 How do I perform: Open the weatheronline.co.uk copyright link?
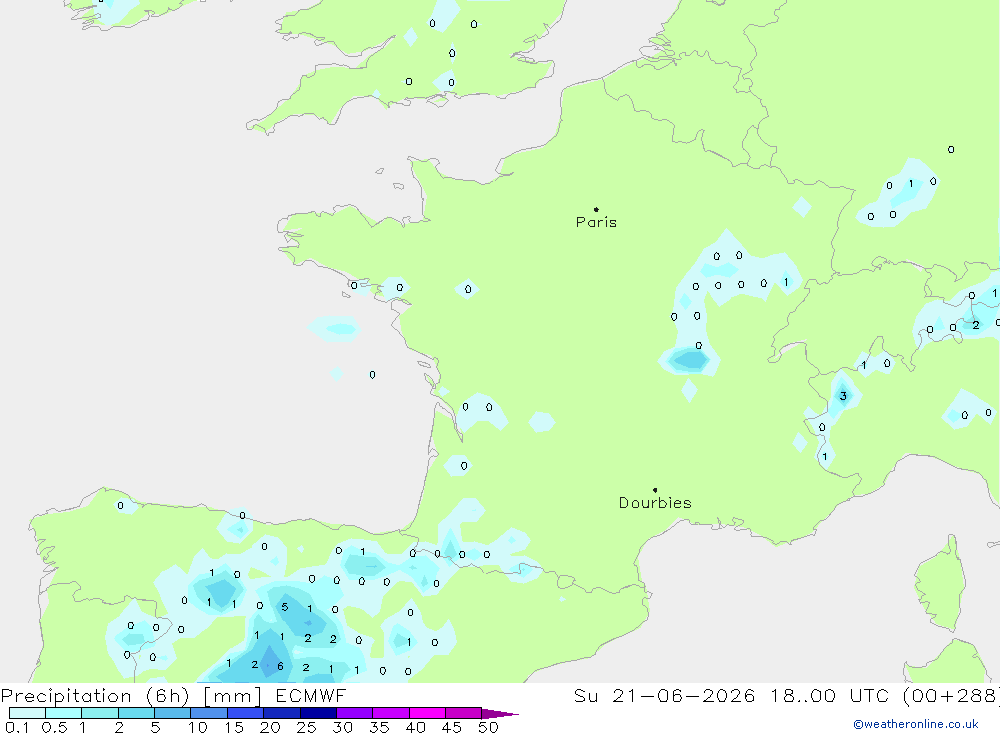[x=916, y=724]
